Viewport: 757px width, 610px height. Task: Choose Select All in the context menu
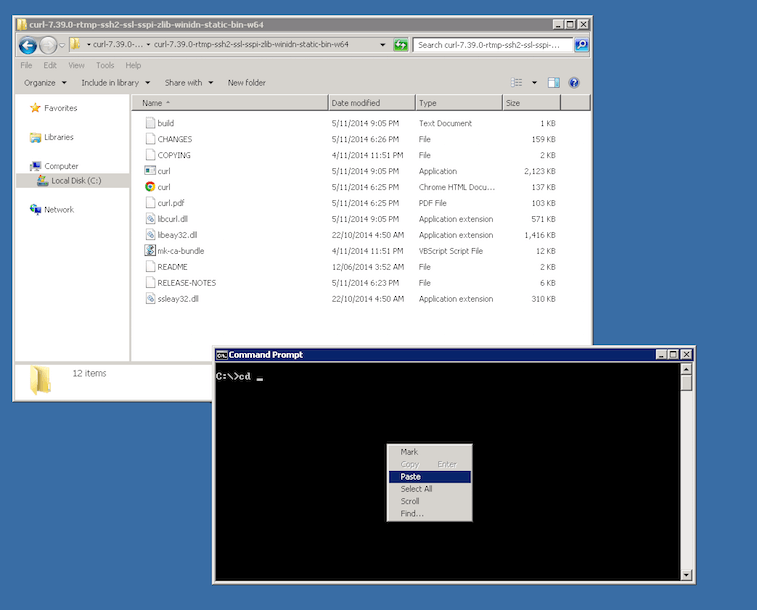pos(416,489)
